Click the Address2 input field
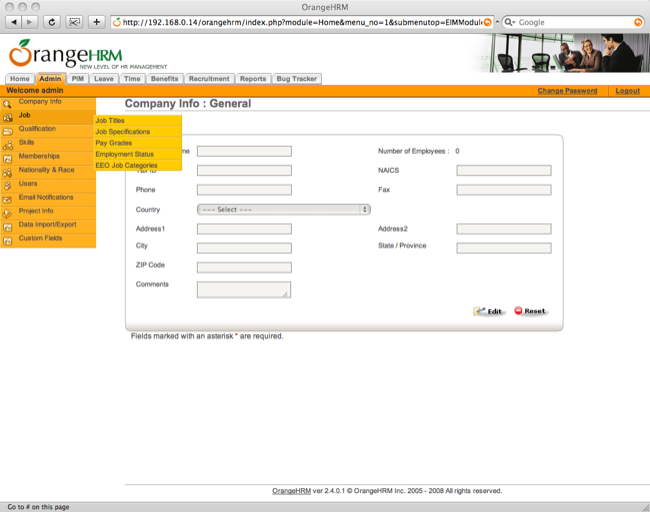650x512 pixels. point(504,229)
